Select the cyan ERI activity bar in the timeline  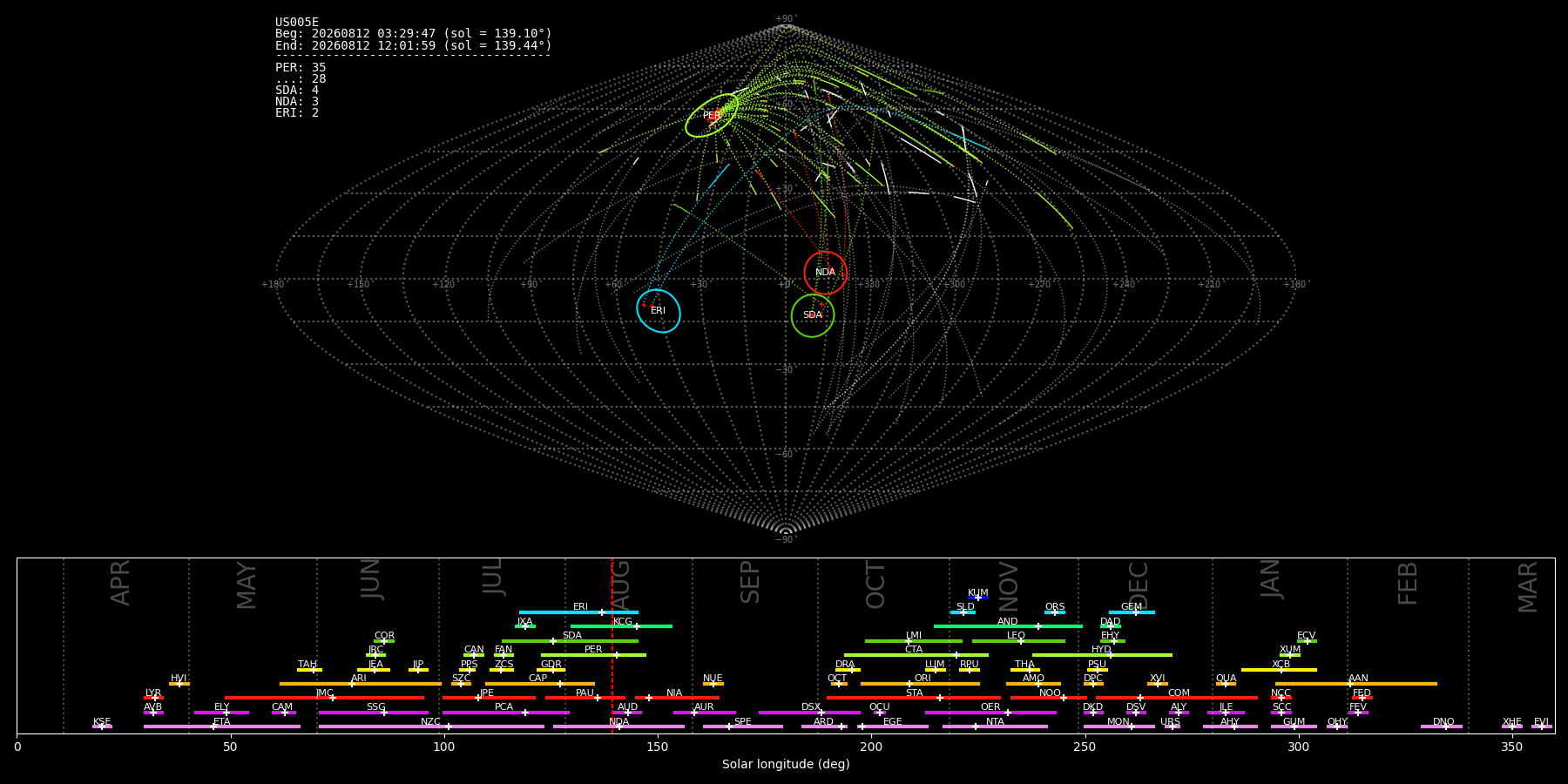[x=578, y=612]
